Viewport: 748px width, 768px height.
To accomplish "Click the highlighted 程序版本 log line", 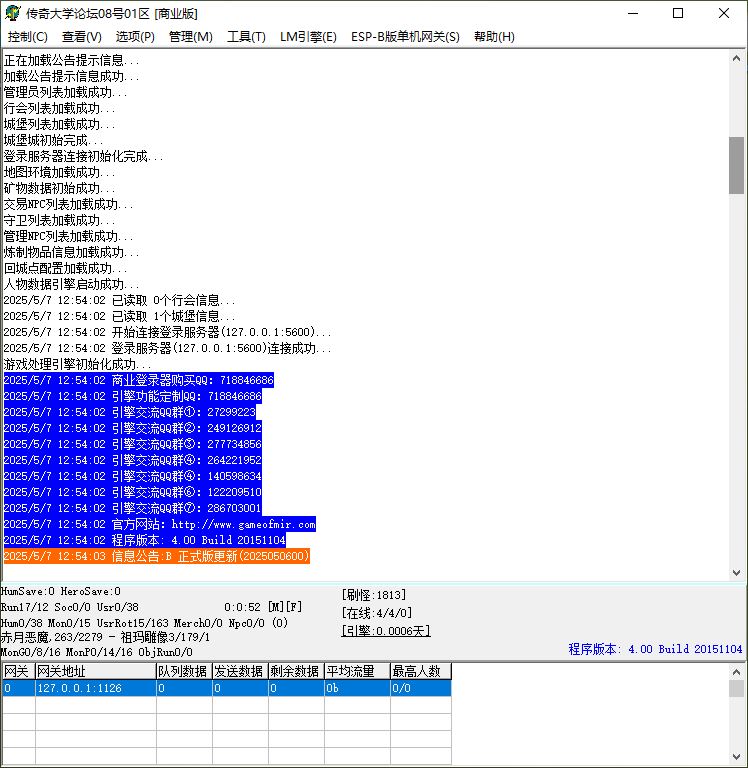I will click(145, 540).
